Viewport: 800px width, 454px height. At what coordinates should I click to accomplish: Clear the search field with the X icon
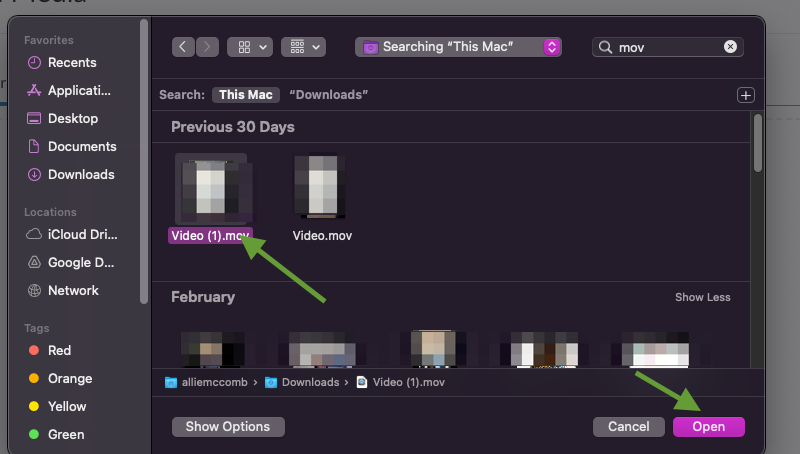click(731, 47)
